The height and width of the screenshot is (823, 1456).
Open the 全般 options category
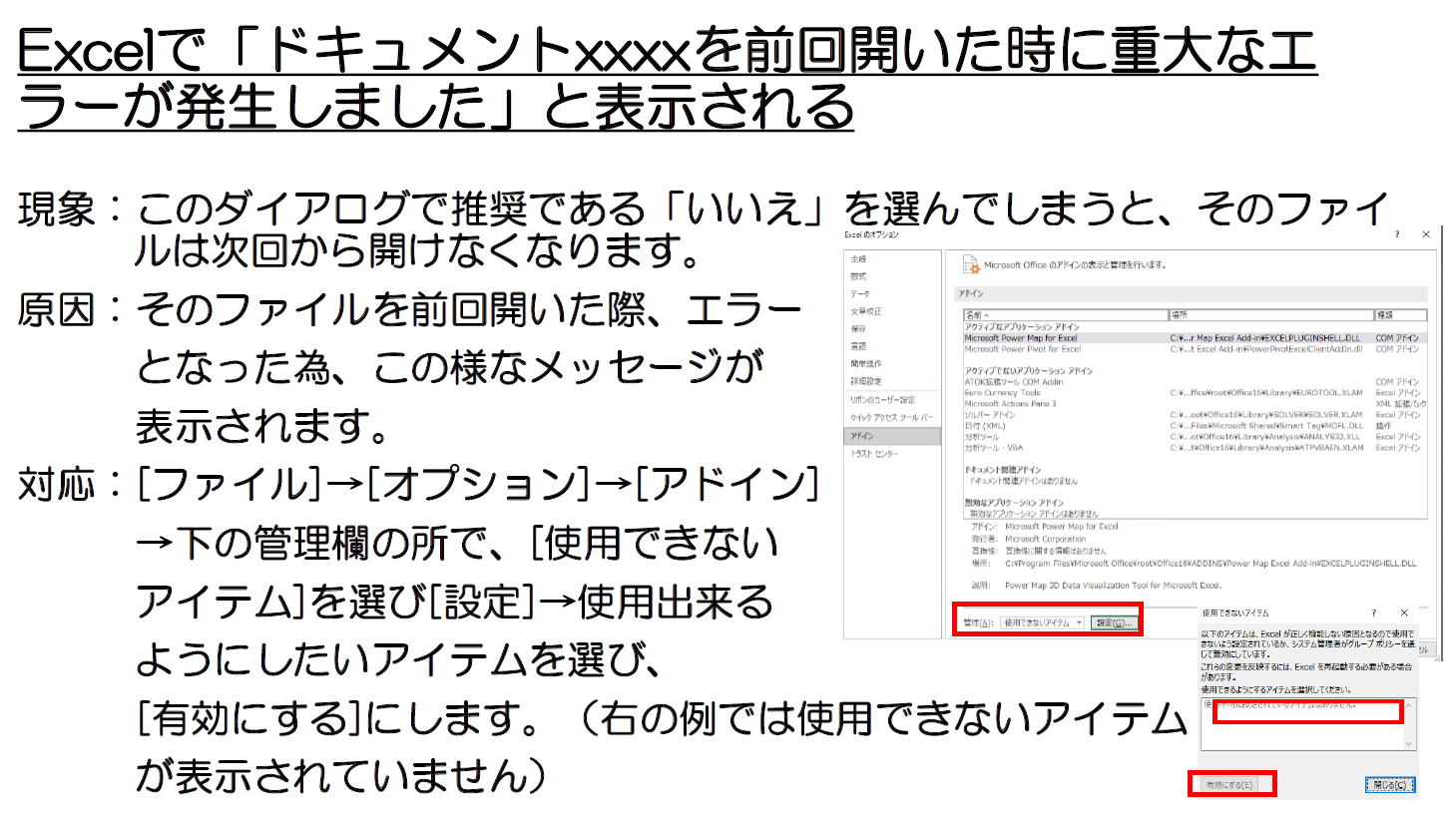click(x=892, y=259)
